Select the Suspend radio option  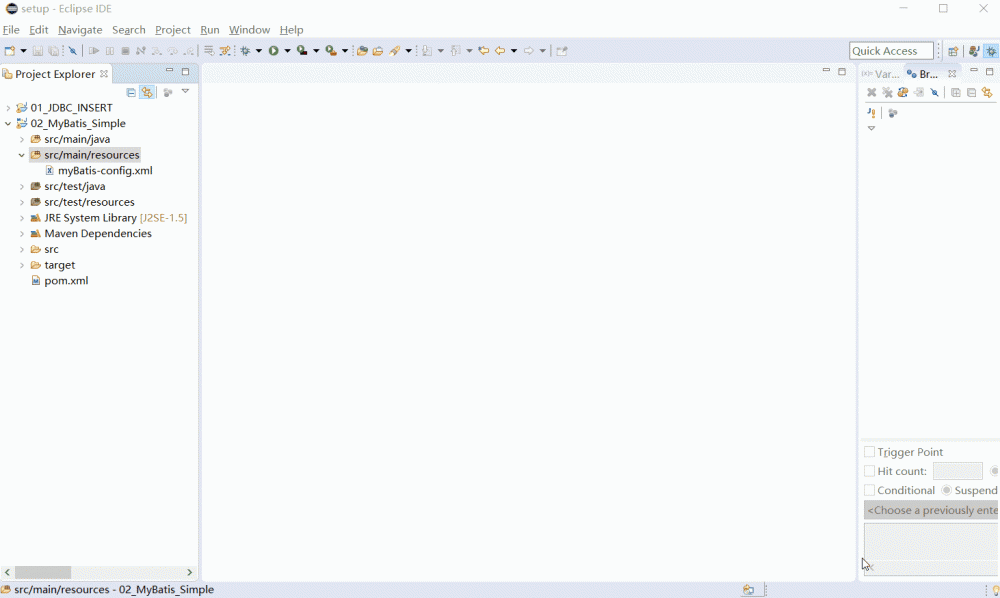tap(946, 490)
